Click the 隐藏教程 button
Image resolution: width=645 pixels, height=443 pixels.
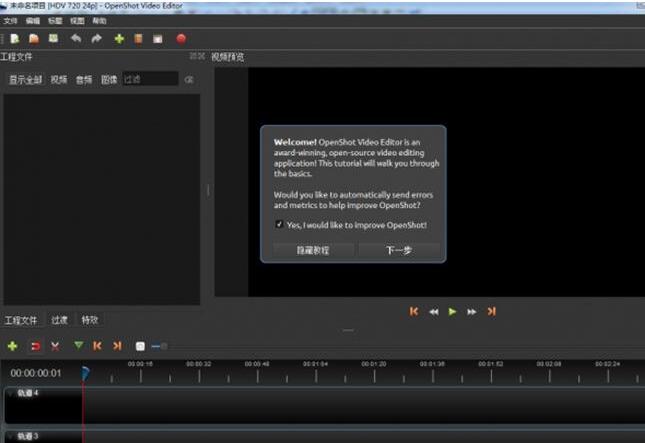coord(300,249)
